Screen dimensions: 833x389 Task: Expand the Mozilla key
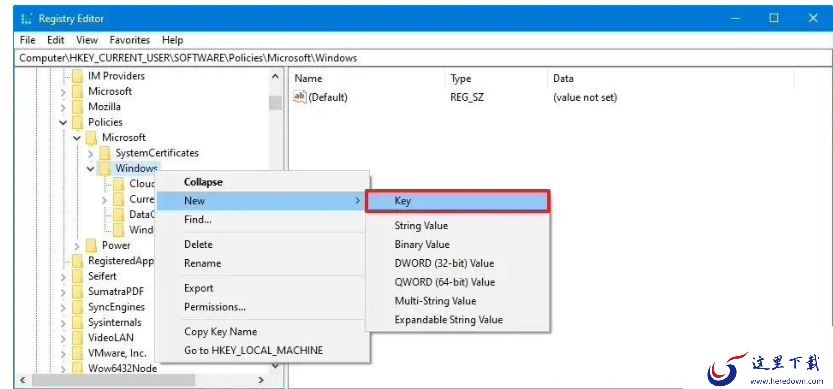[63, 107]
